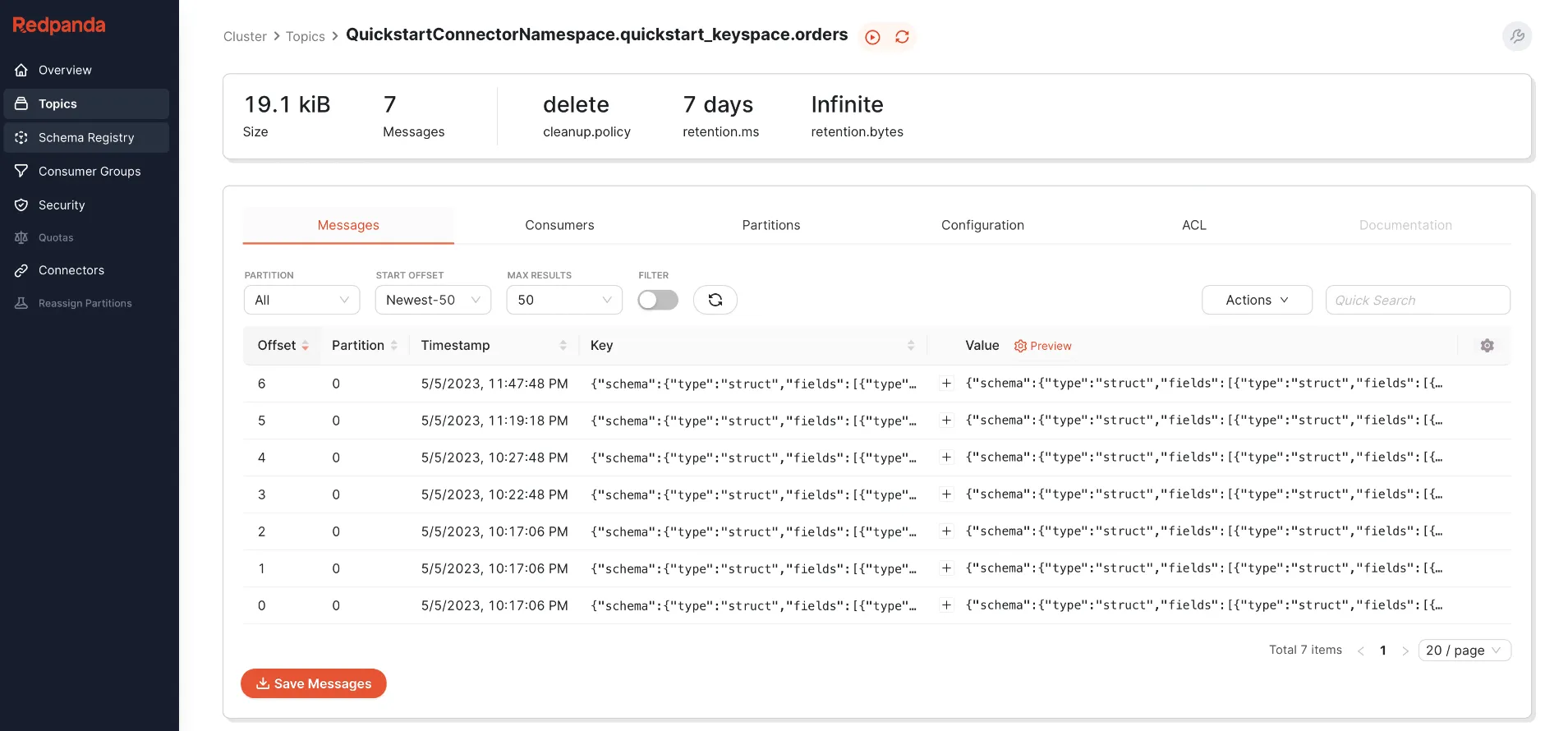Open Topics in the sidebar

pyautogui.click(x=86, y=103)
